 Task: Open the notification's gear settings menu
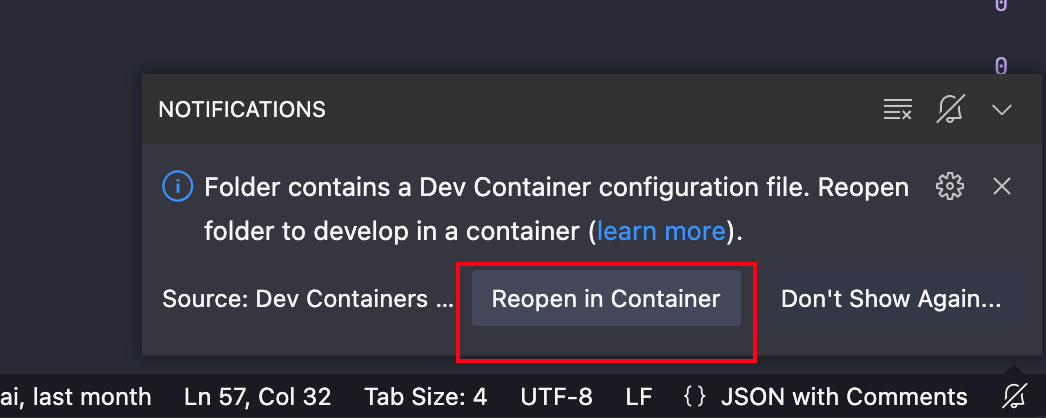[x=950, y=187]
